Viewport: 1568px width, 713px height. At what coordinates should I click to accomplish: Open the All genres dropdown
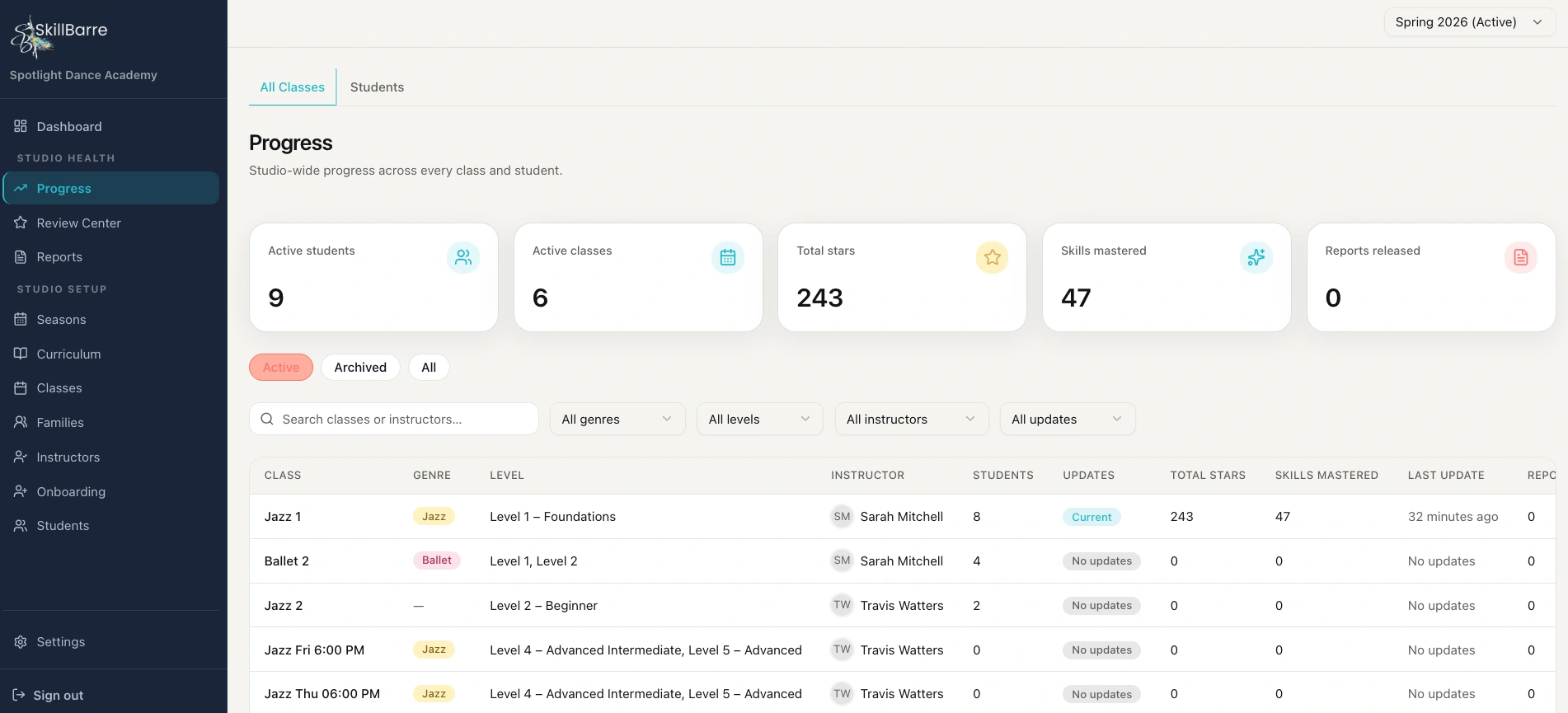[x=617, y=419]
